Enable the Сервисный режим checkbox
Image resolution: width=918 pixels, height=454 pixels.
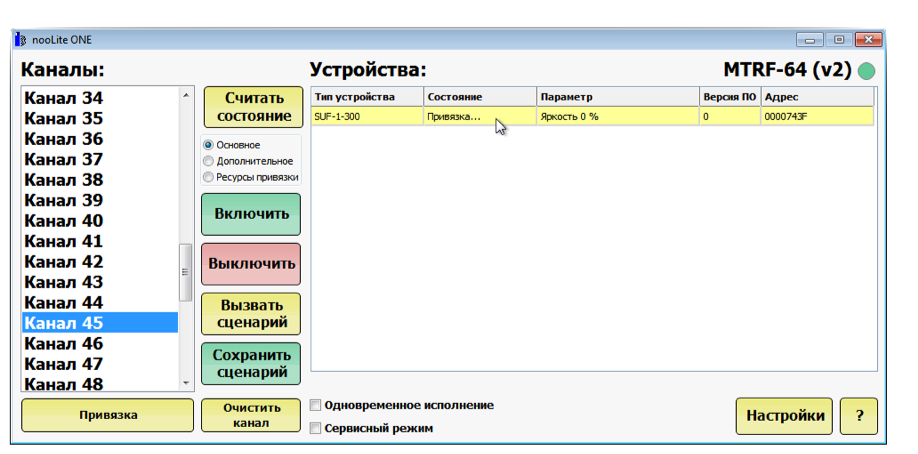tap(316, 428)
